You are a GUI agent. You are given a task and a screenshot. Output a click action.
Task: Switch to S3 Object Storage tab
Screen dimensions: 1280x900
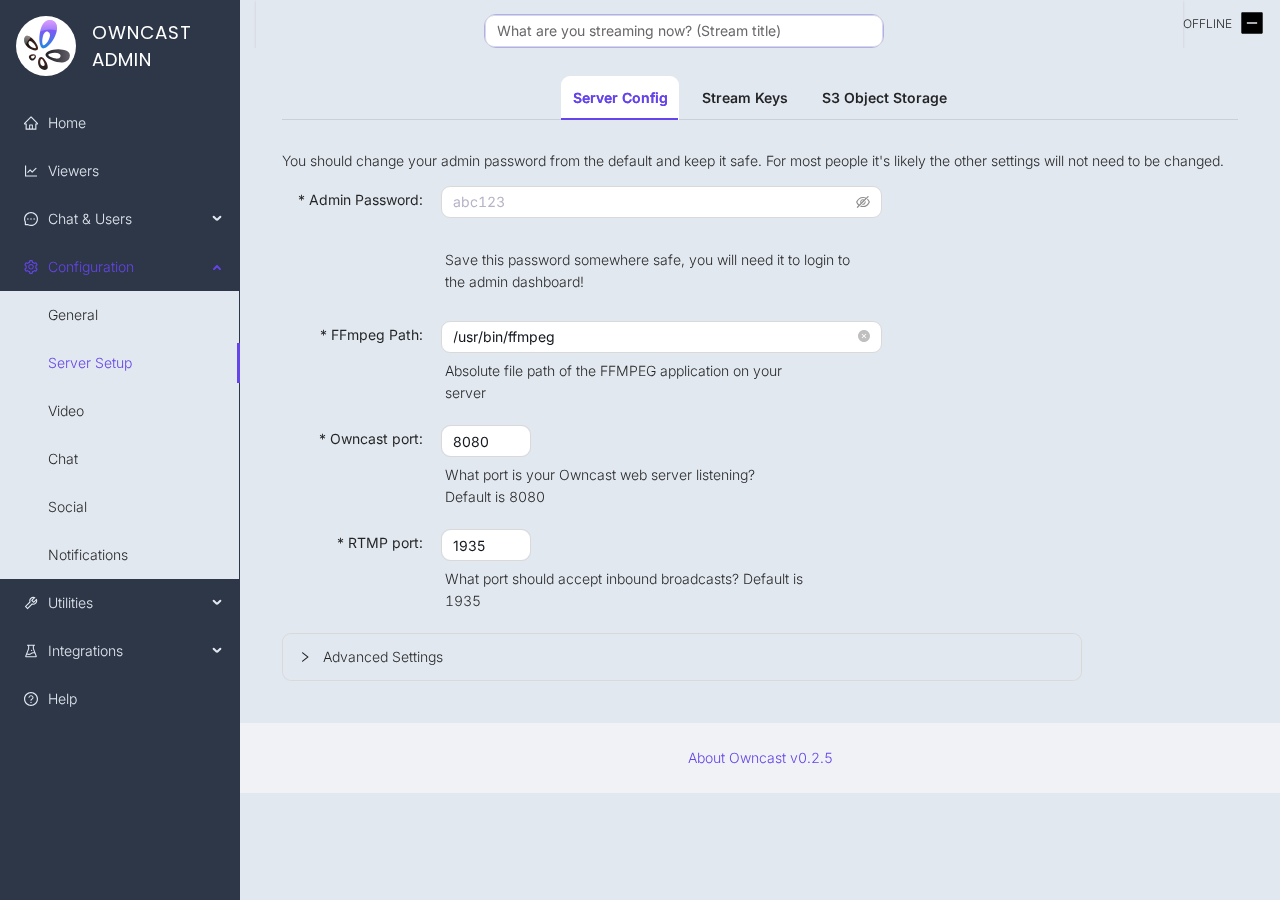pos(884,98)
